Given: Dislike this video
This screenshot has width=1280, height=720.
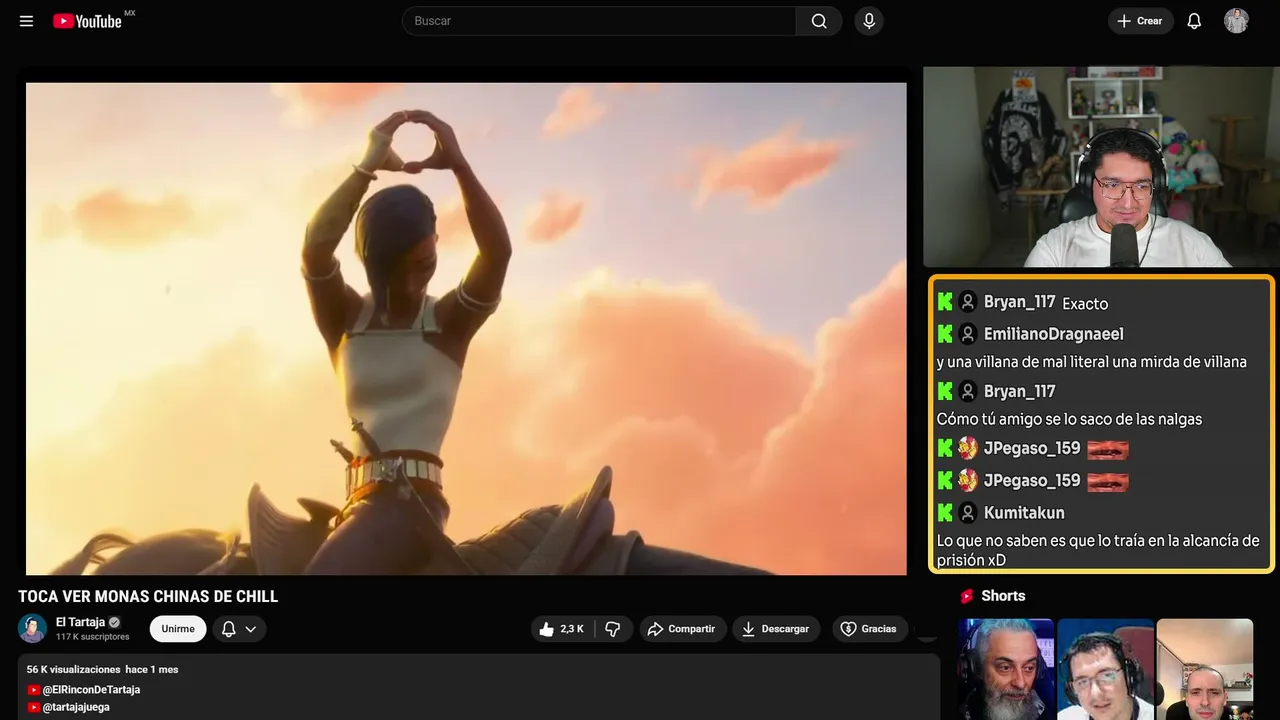Looking at the screenshot, I should [613, 629].
